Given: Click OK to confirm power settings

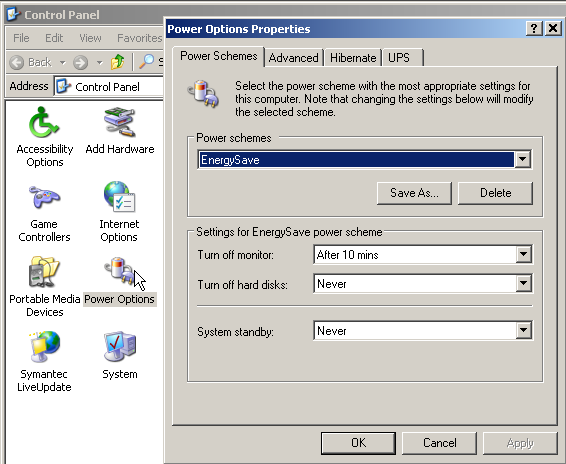Looking at the screenshot, I should 358,443.
